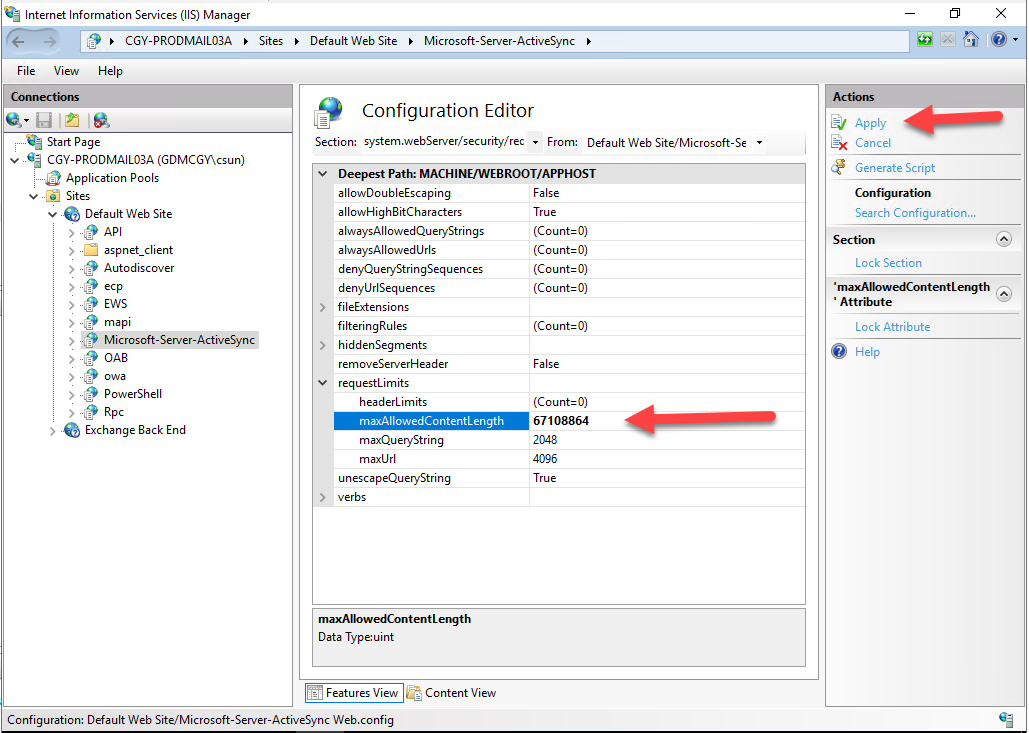Select the owa application in the tree
The height and width of the screenshot is (733, 1029).
point(114,376)
